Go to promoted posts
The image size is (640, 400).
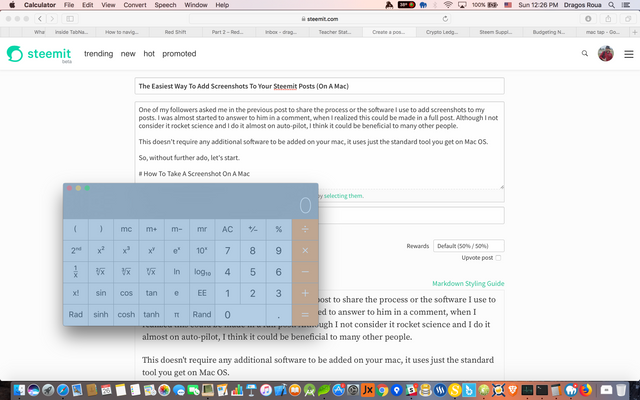[179, 53]
